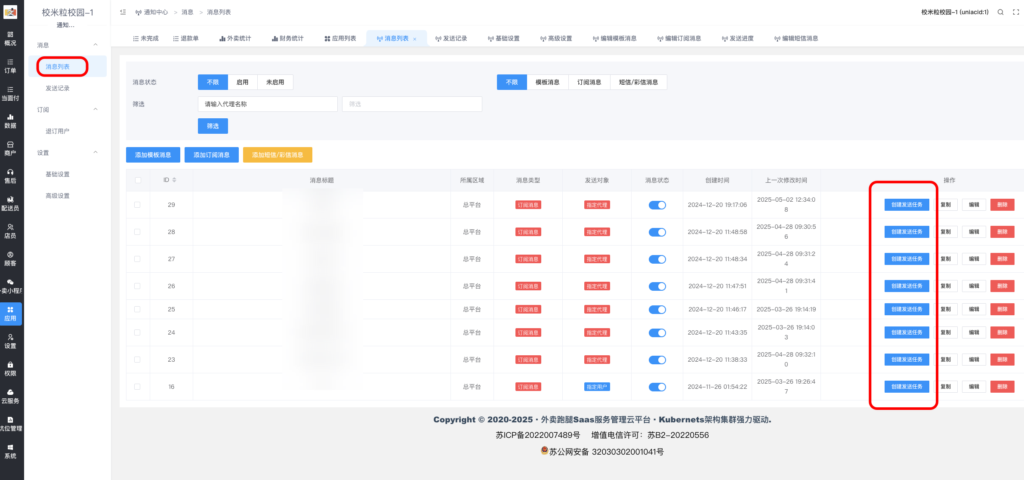The image size is (1024, 480).
Task: Open 退订用户 in the side menu
Action: point(57,131)
